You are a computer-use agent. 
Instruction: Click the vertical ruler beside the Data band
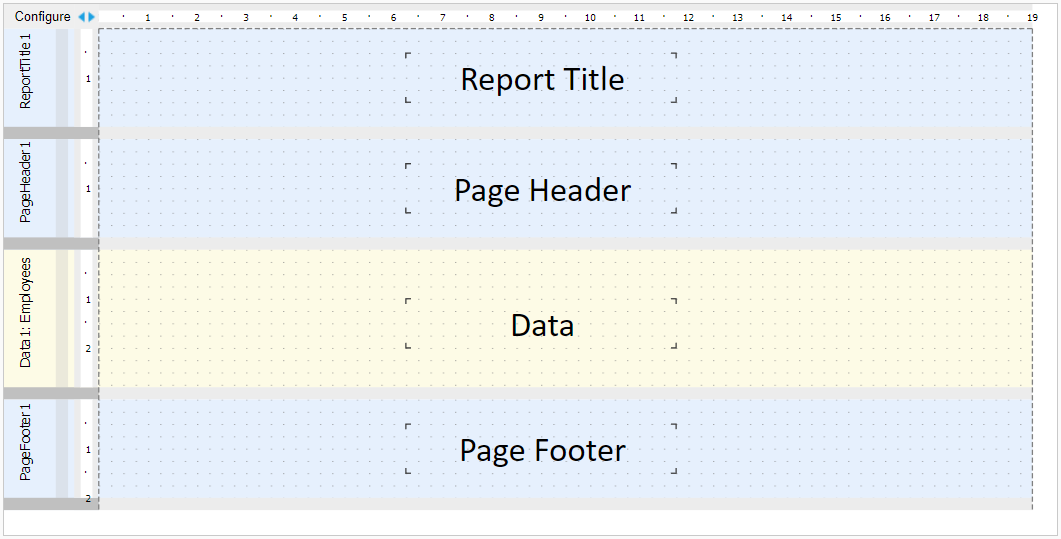point(88,318)
